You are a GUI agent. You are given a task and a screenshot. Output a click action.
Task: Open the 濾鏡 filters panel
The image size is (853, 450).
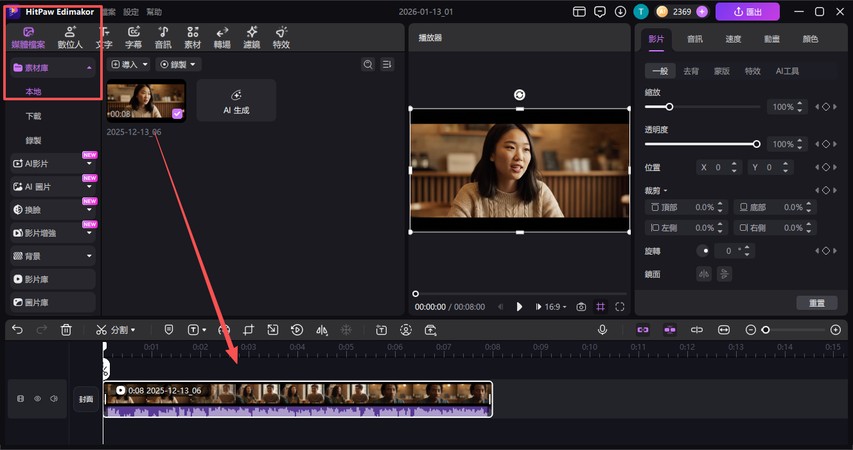pyautogui.click(x=251, y=38)
